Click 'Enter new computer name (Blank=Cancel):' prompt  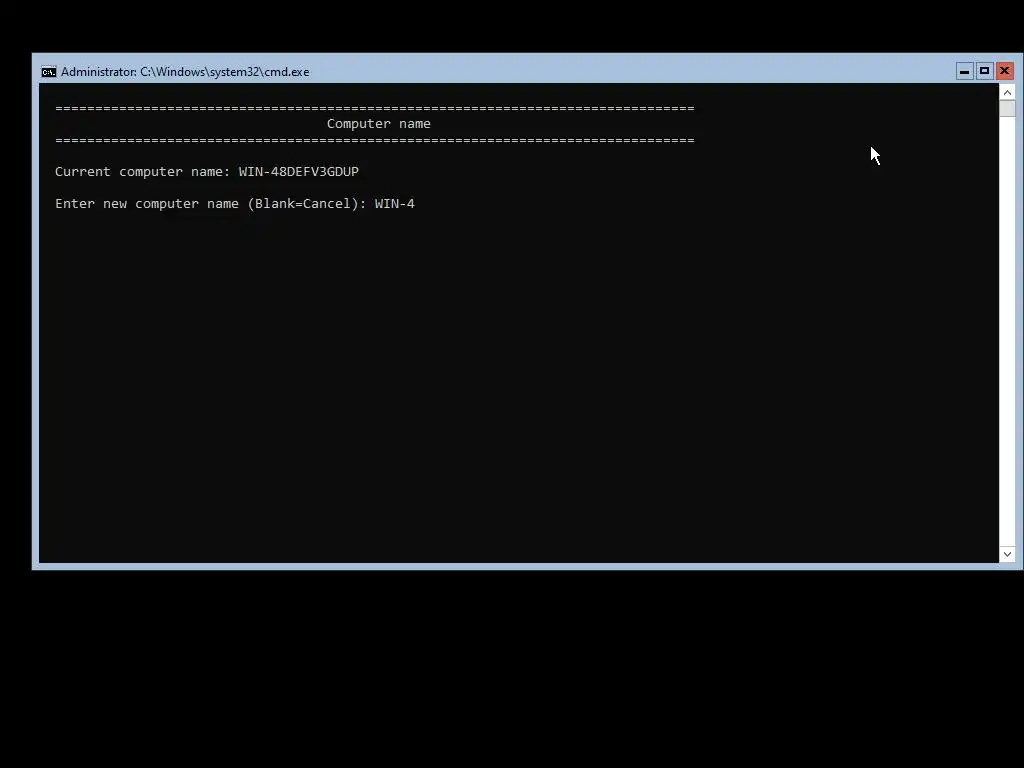click(211, 204)
